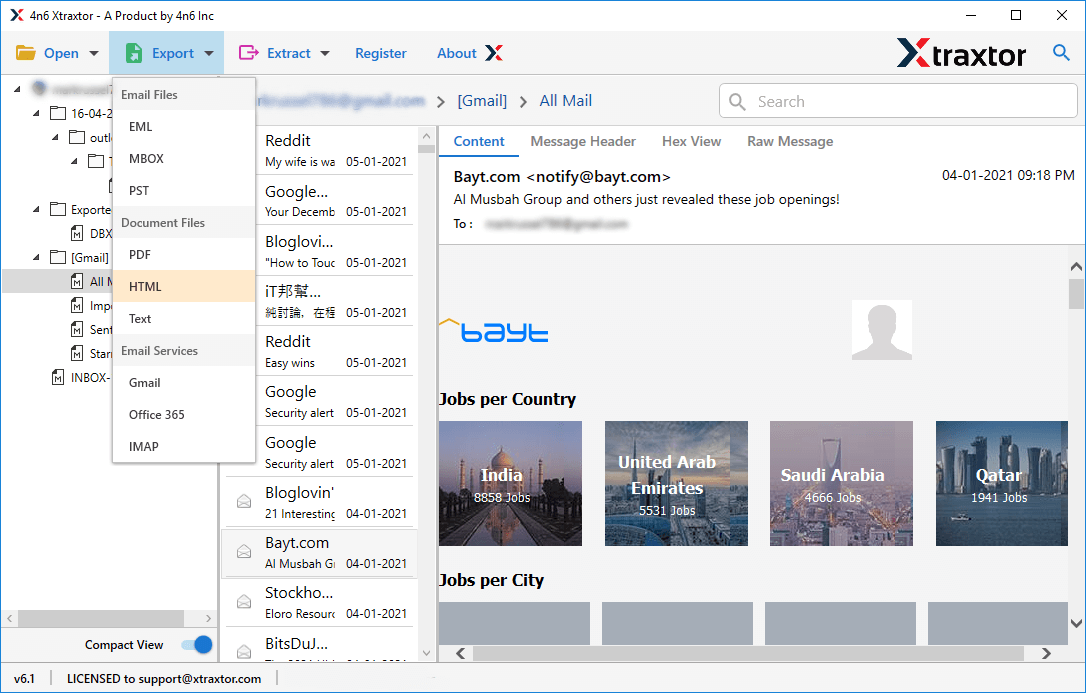The width and height of the screenshot is (1086, 693).
Task: Collapse the [Gmail] tree node
Action: tap(36, 258)
